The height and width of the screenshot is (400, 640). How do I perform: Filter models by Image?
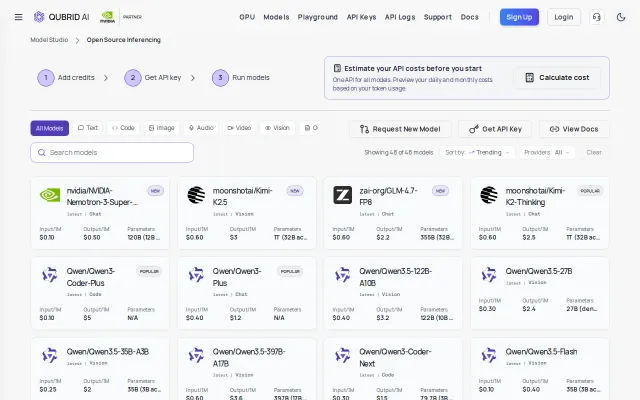162,128
